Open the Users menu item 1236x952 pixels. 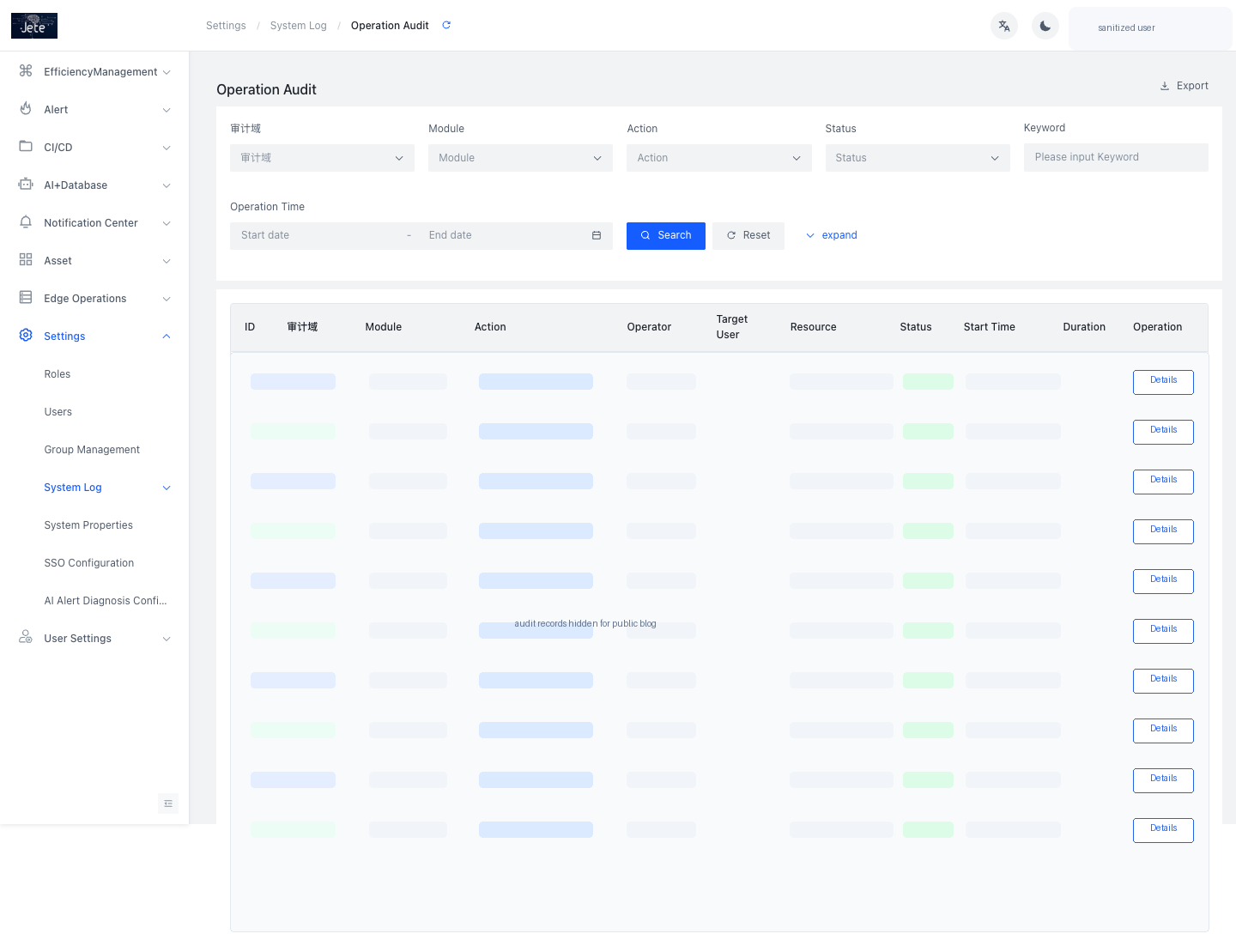58,412
